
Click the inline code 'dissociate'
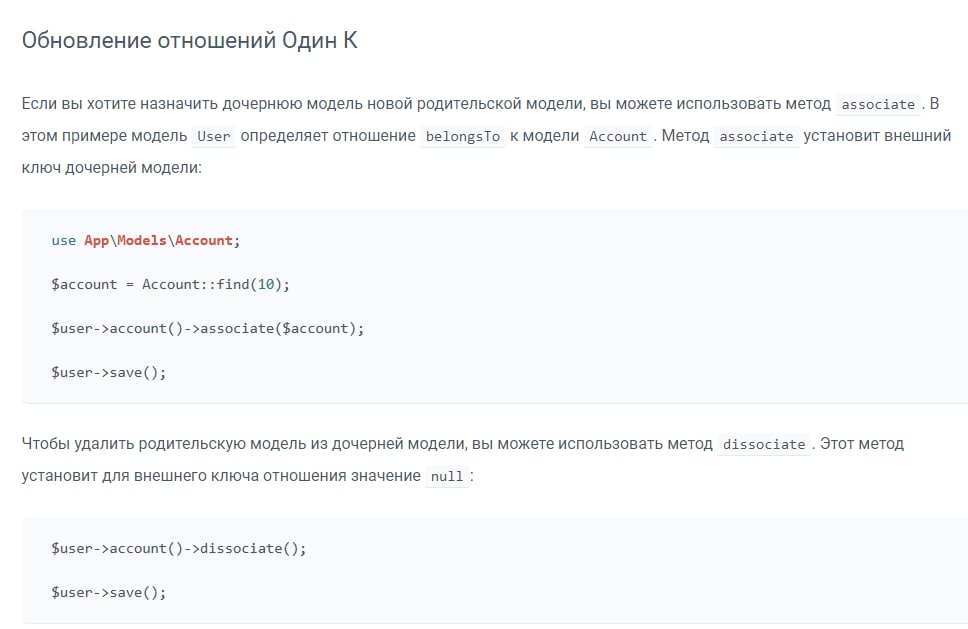[x=764, y=444]
